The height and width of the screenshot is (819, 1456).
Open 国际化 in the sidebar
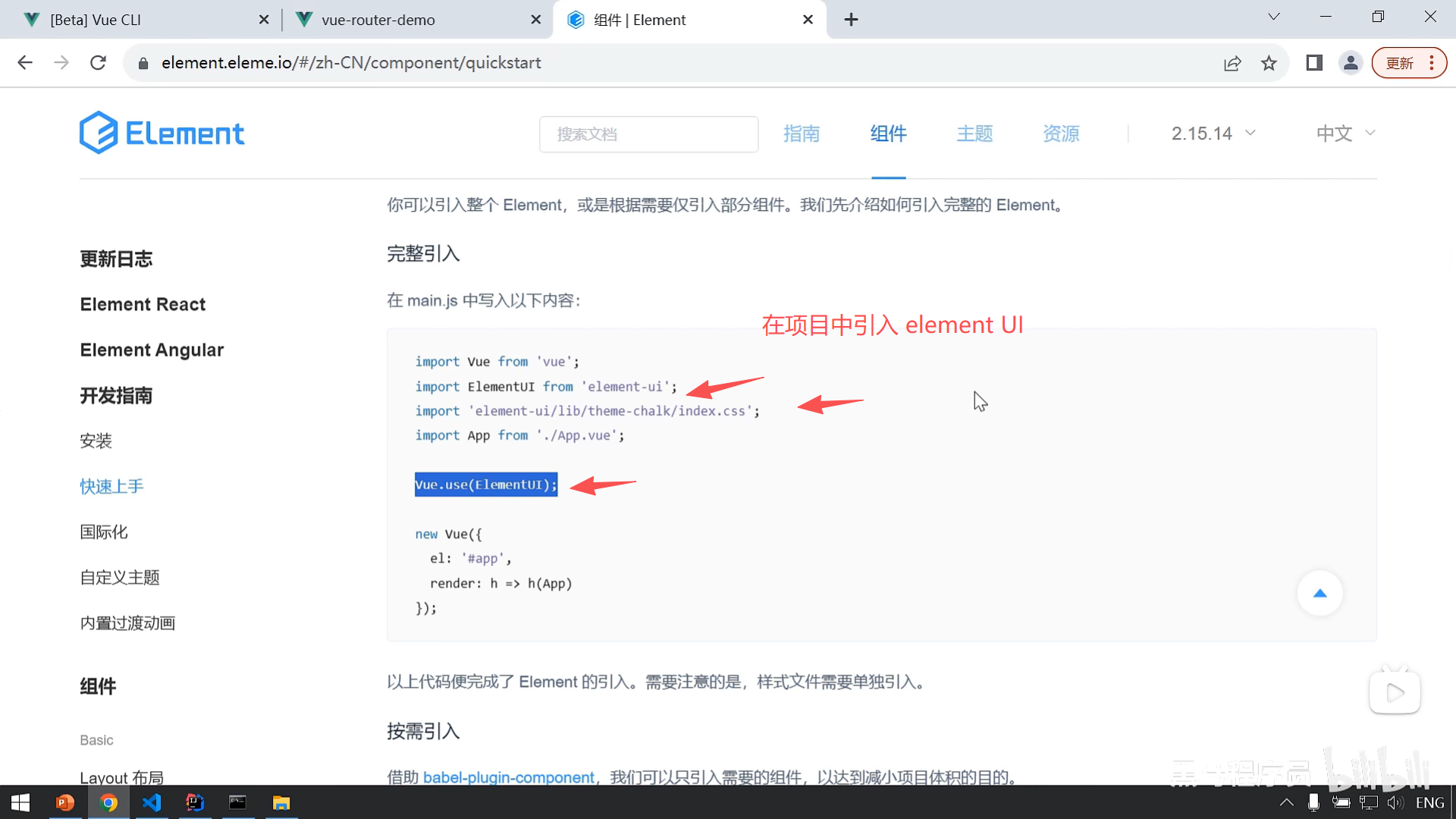point(104,532)
